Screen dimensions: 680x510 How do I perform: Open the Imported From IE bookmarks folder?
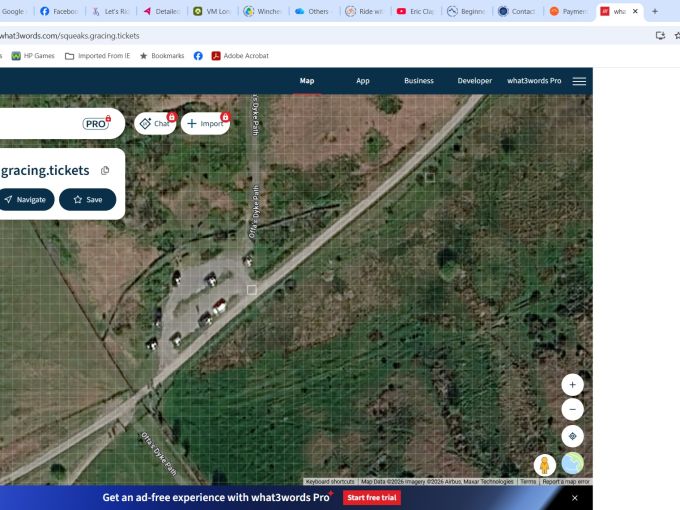[98, 56]
